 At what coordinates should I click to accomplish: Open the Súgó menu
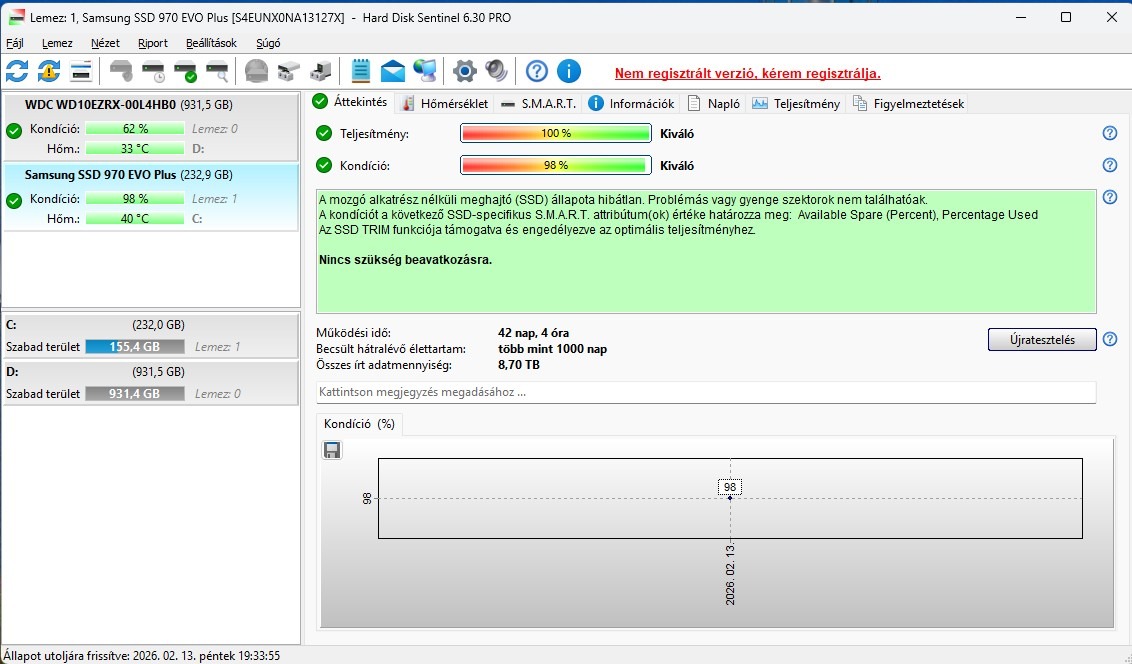point(268,43)
